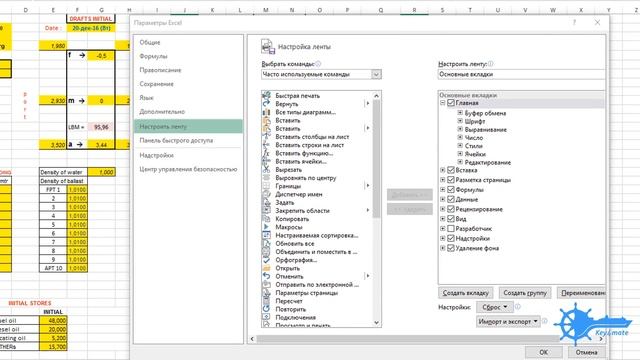Image resolution: width=640 pixels, height=360 pixels.
Task: Open the Правописание options category
Action: (160, 70)
